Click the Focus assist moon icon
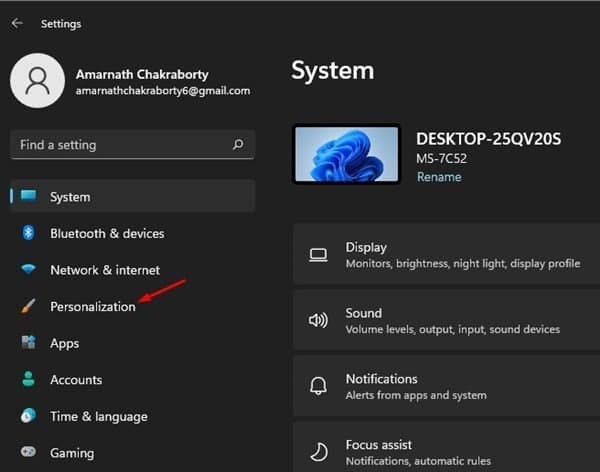Viewport: 600px width, 472px height. [319, 452]
